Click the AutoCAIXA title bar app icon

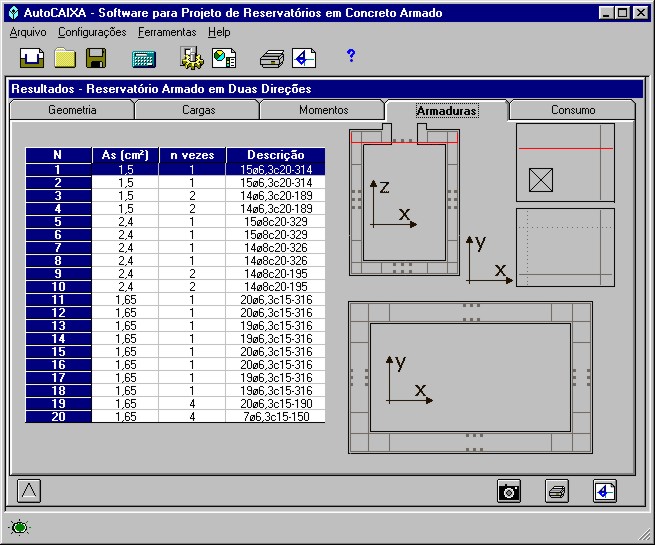pyautogui.click(x=14, y=13)
